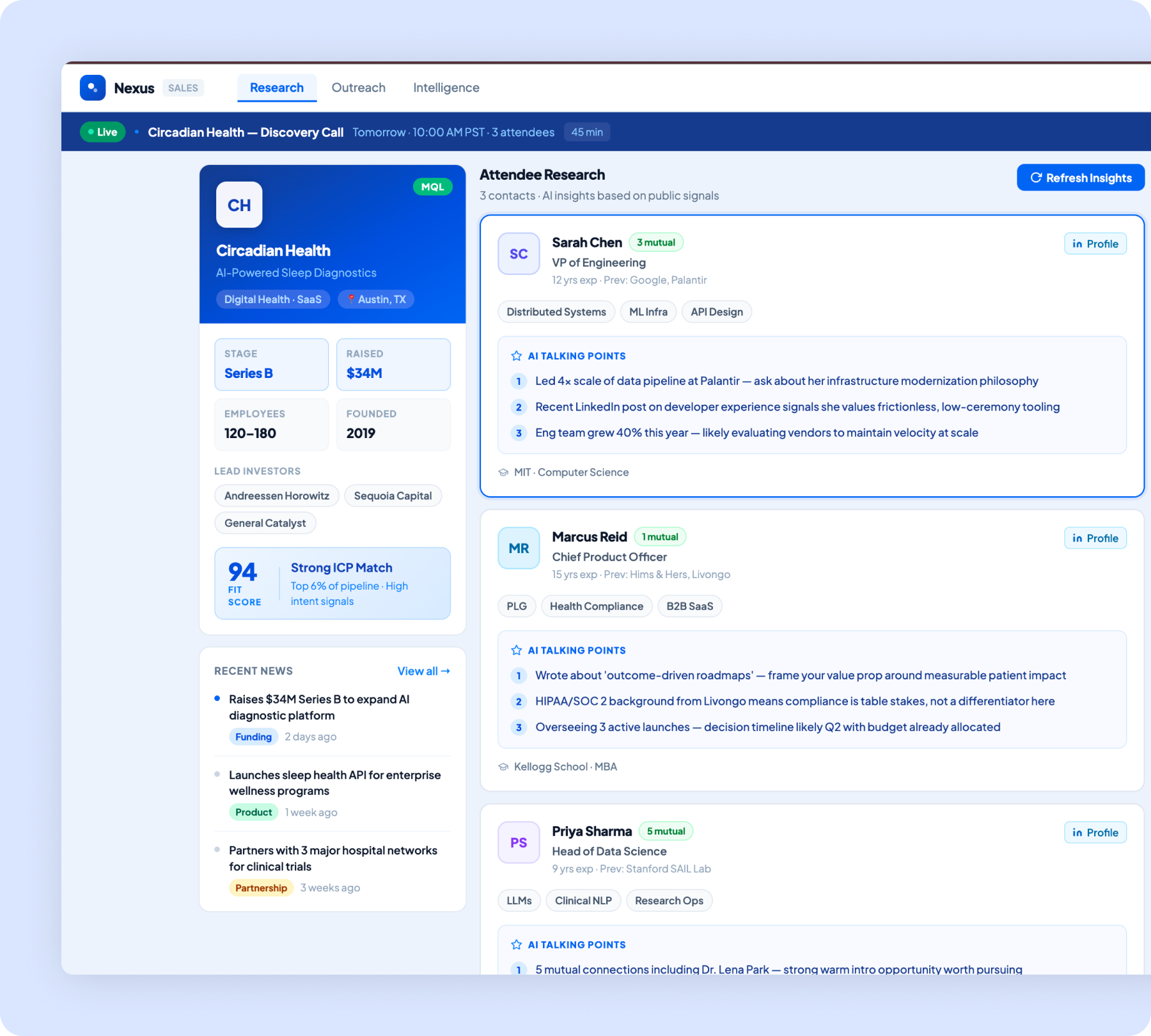
Task: Open the Intelligence tab
Action: tap(446, 88)
